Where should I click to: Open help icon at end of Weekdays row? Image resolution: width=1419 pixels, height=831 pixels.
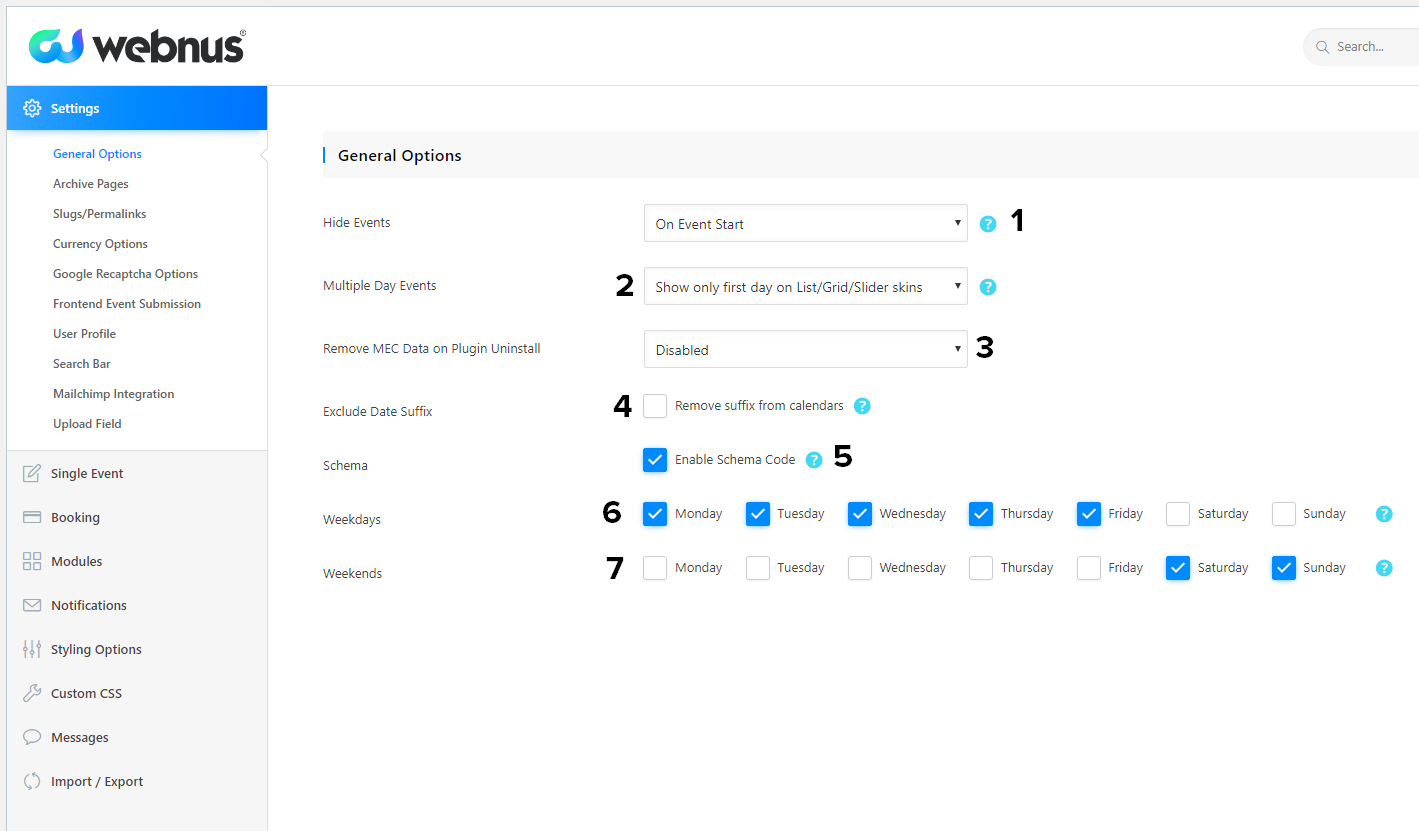[1384, 514]
